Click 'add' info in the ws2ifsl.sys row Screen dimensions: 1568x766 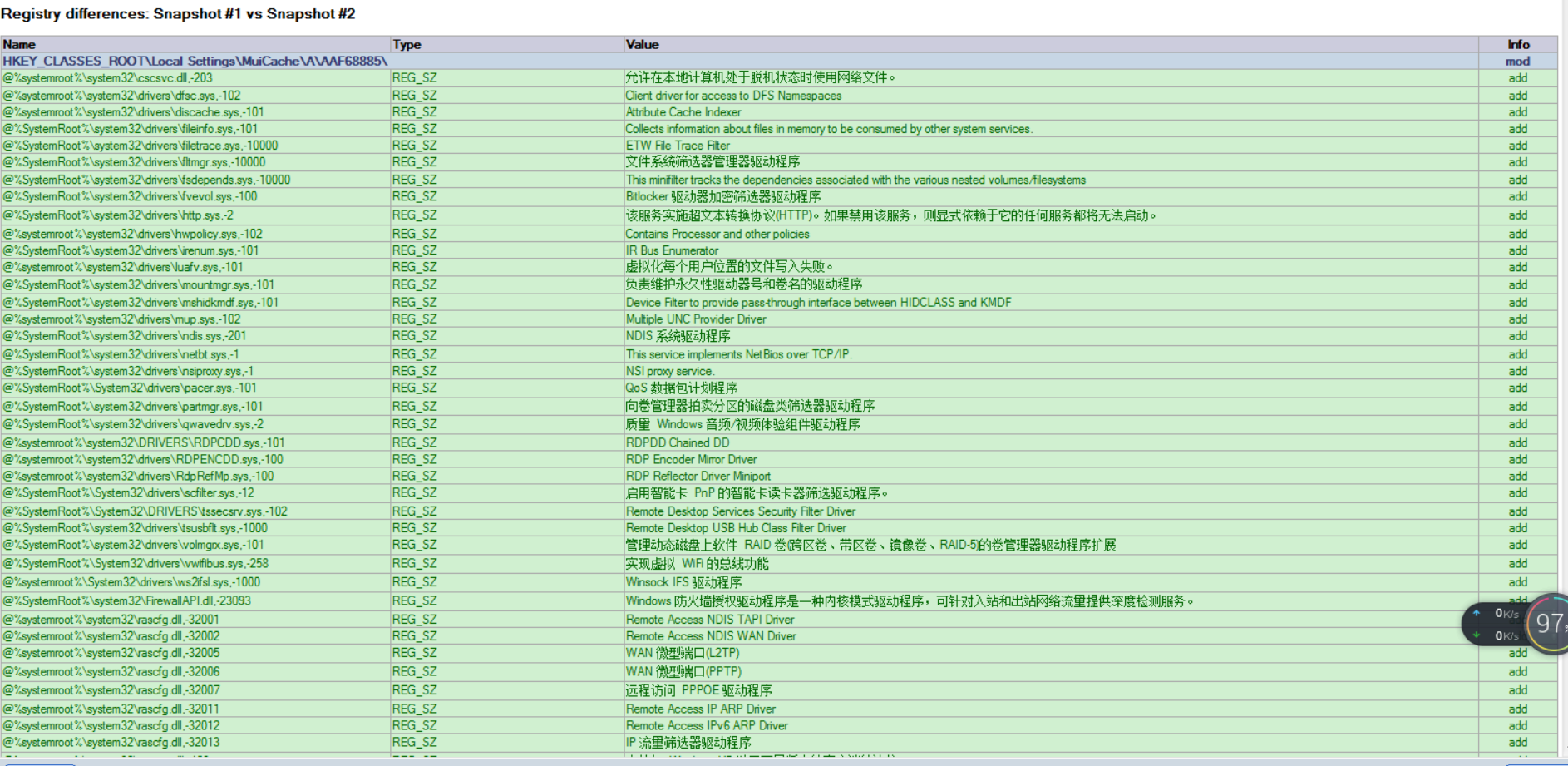pyautogui.click(x=1518, y=582)
